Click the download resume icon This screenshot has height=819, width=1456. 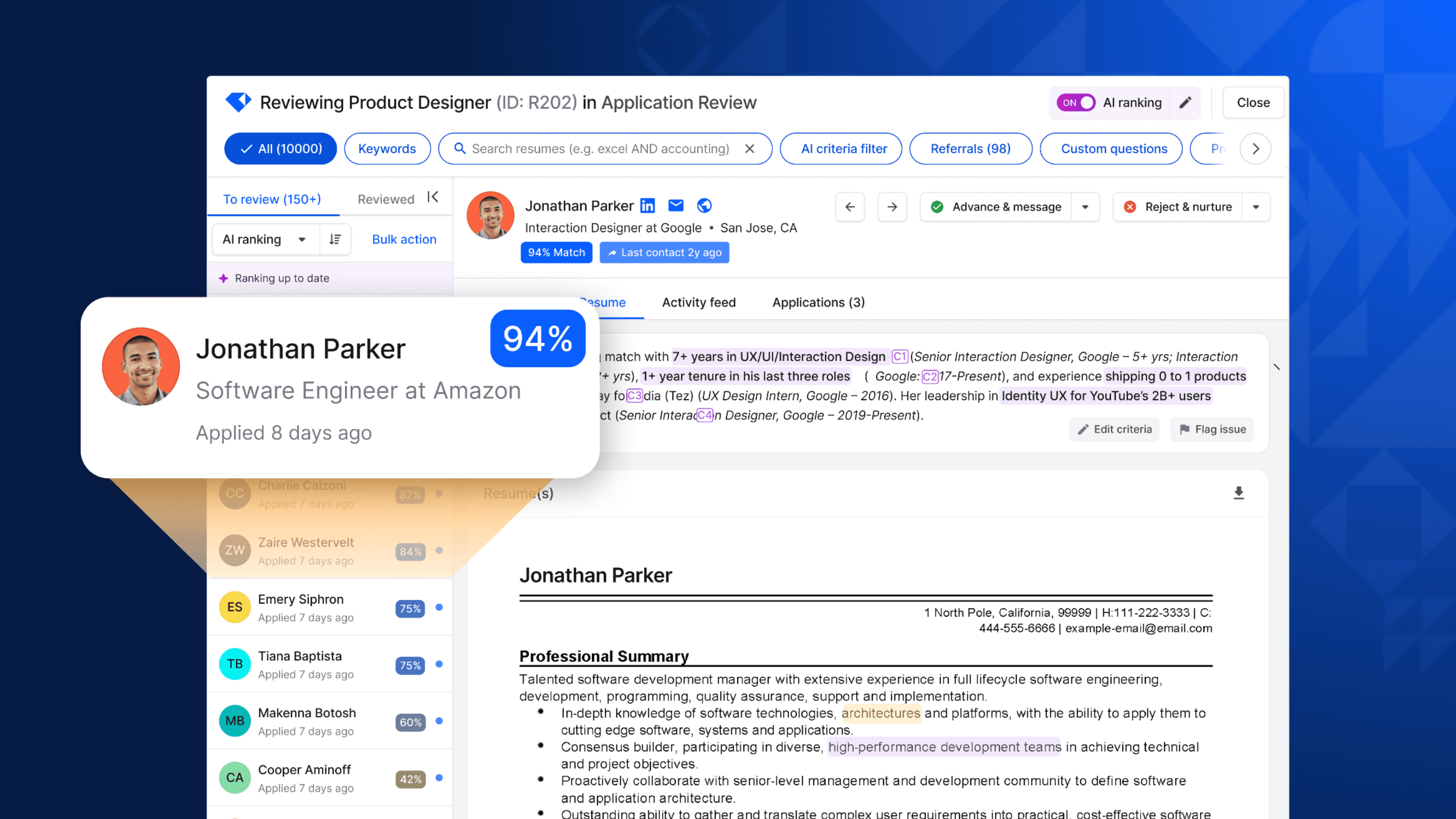click(x=1239, y=493)
